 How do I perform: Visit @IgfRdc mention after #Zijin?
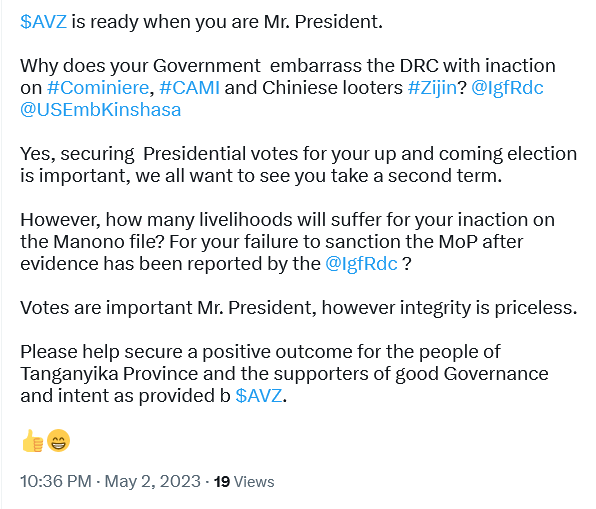click(507, 88)
